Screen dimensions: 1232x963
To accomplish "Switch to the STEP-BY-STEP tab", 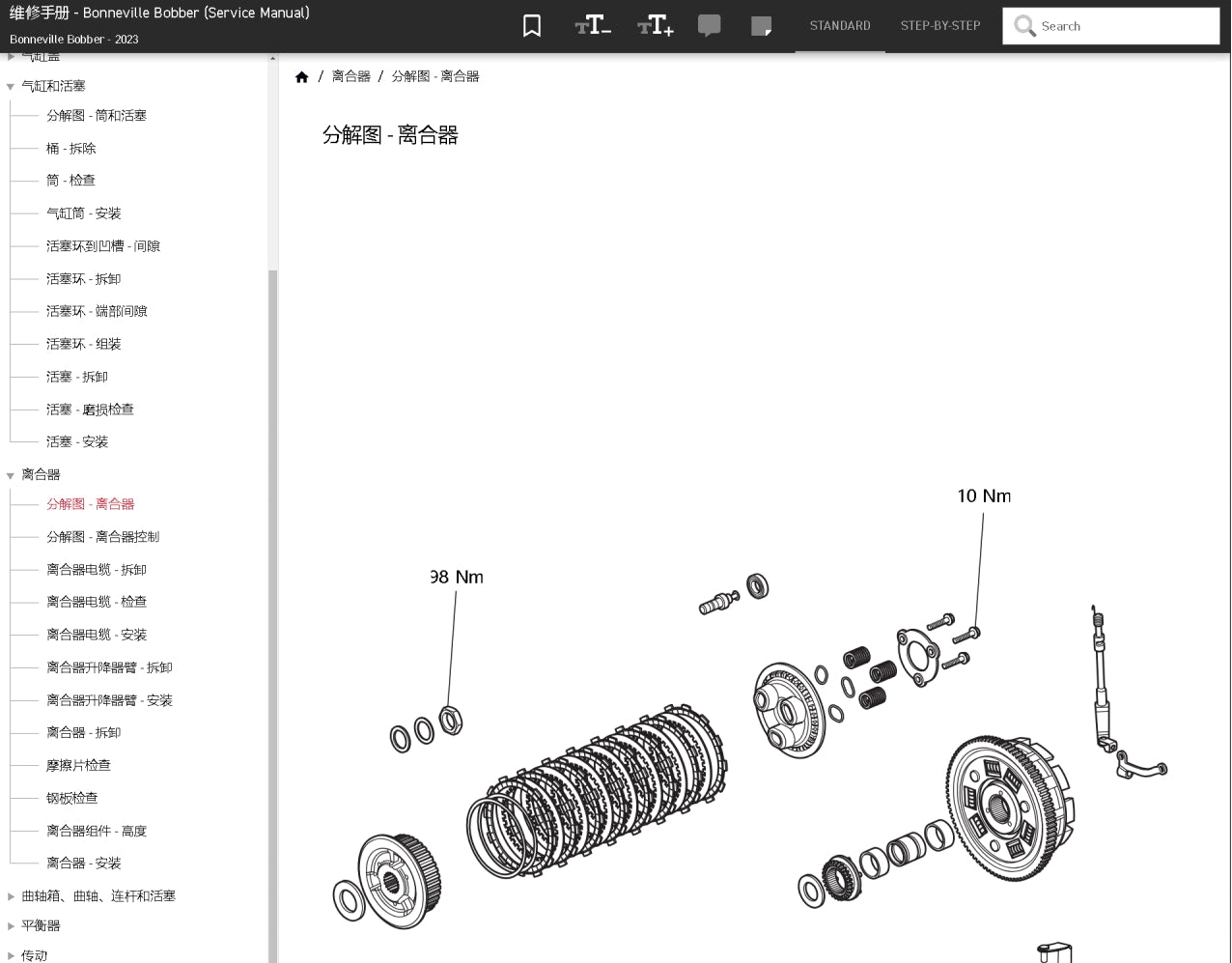I will tap(939, 26).
